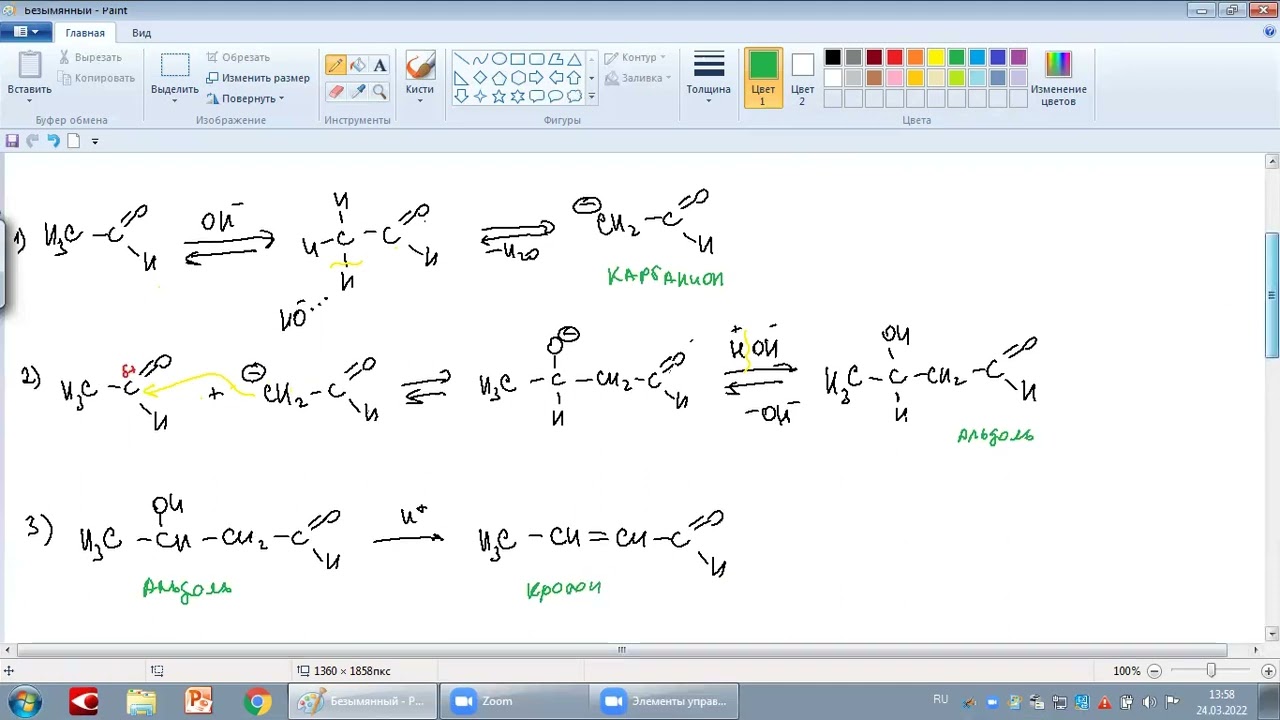Pick the curve shape
The width and height of the screenshot is (1280, 720).
[480, 59]
